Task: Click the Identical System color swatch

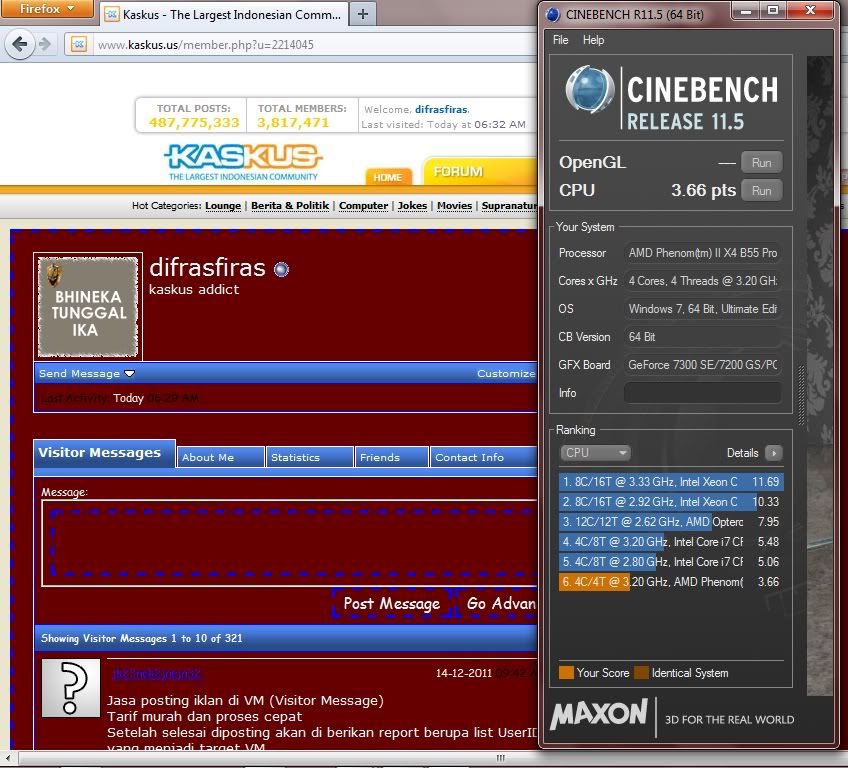Action: tap(641, 672)
